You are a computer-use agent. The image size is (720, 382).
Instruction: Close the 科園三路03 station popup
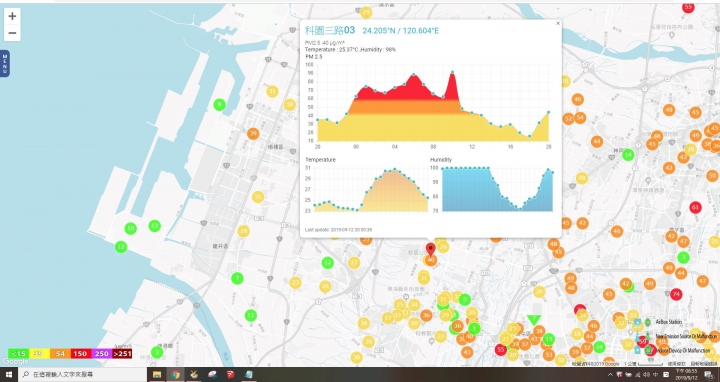[558, 23]
